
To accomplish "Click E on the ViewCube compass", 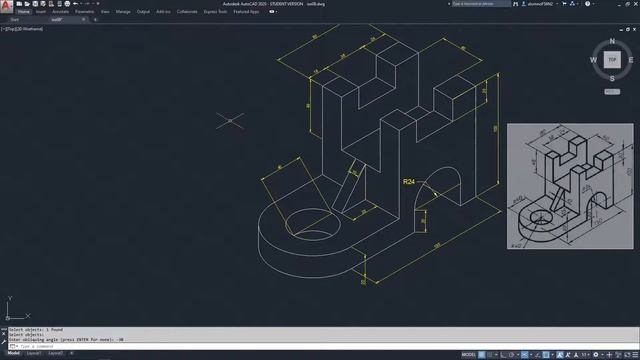I will (x=631, y=60).
